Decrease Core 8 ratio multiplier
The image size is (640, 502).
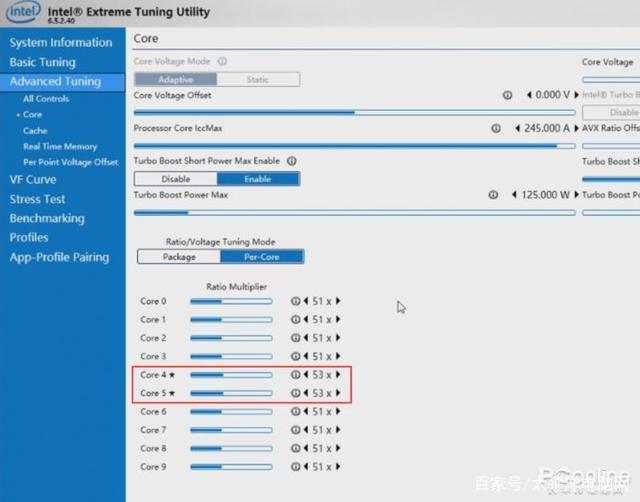click(306, 448)
